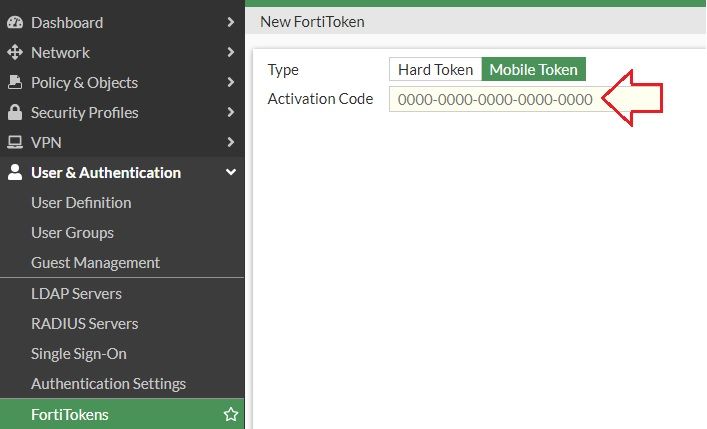The width and height of the screenshot is (707, 429).
Task: Collapse the User & Authentication section chevron
Action: click(x=231, y=172)
